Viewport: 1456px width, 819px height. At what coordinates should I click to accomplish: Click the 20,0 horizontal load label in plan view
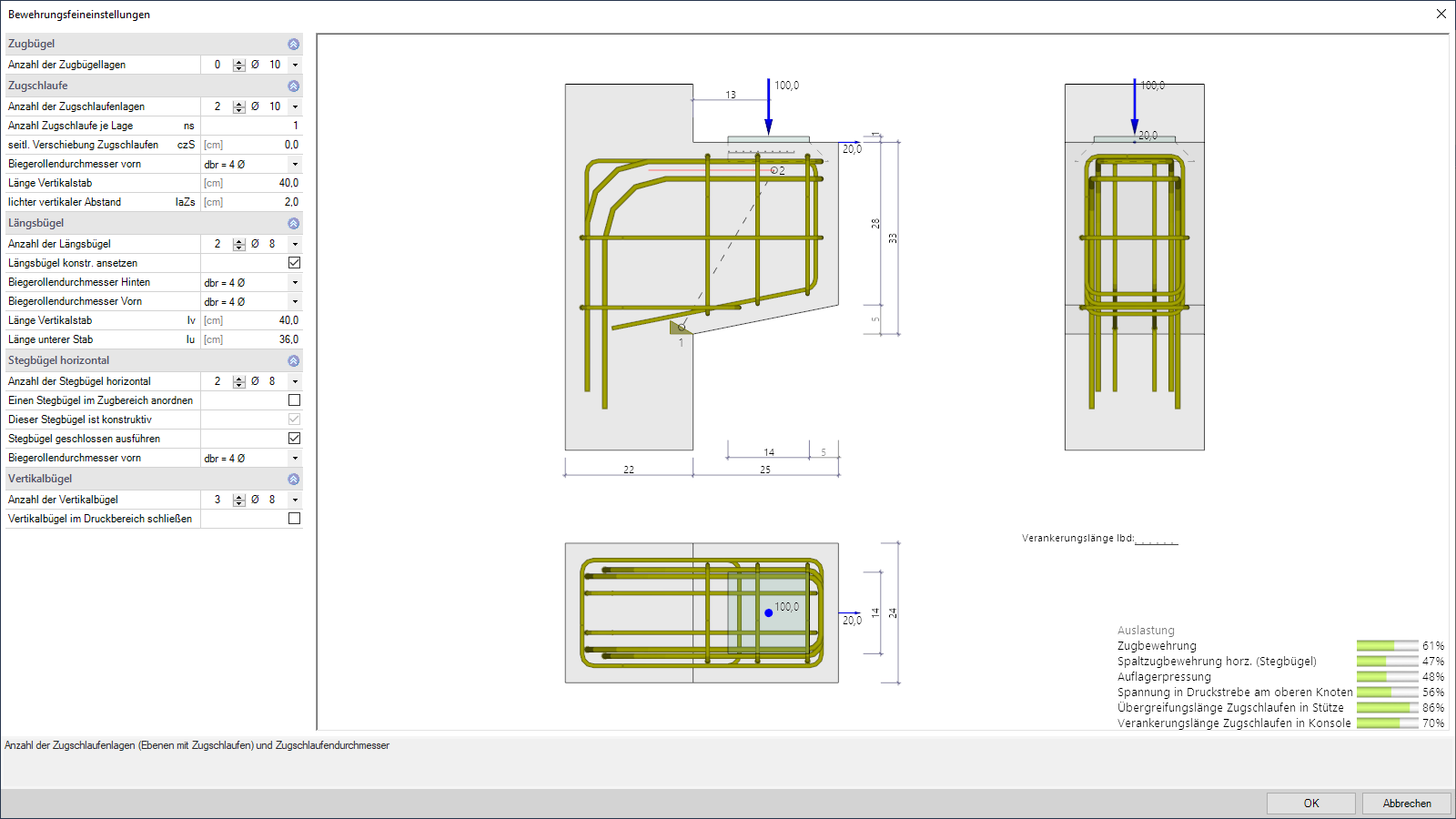[x=852, y=621]
